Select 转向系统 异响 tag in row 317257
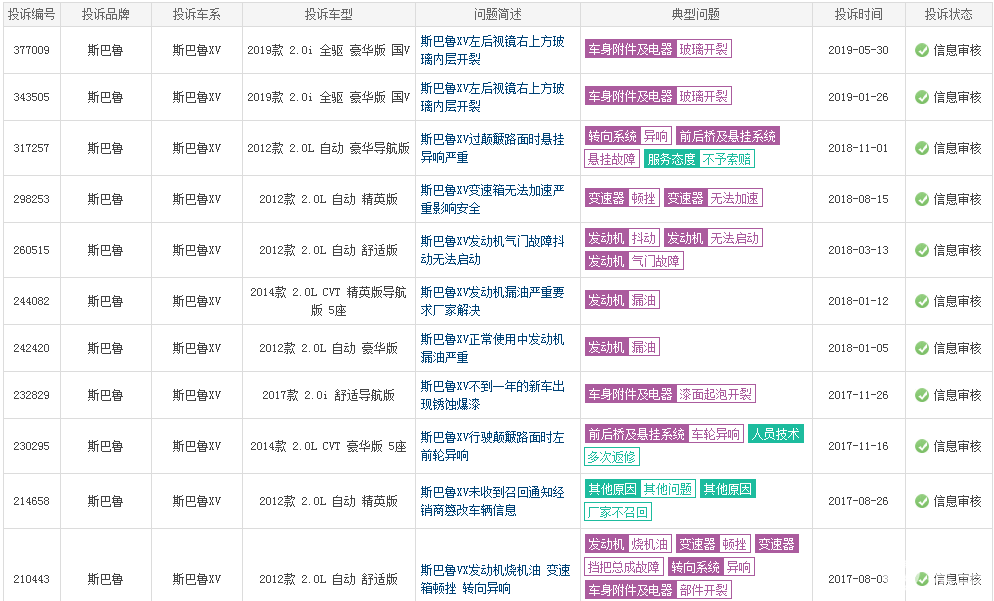Viewport: 994px width, 601px height. click(628, 136)
